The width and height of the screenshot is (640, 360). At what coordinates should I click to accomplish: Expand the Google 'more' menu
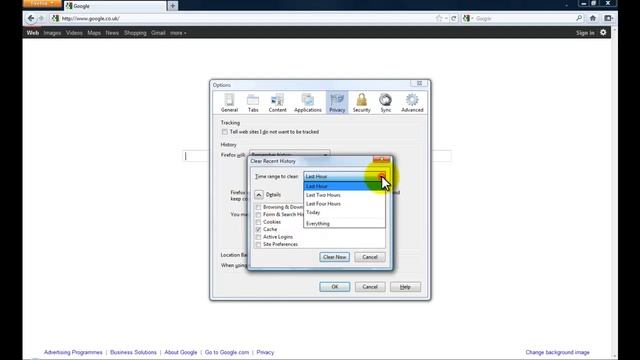tap(178, 33)
